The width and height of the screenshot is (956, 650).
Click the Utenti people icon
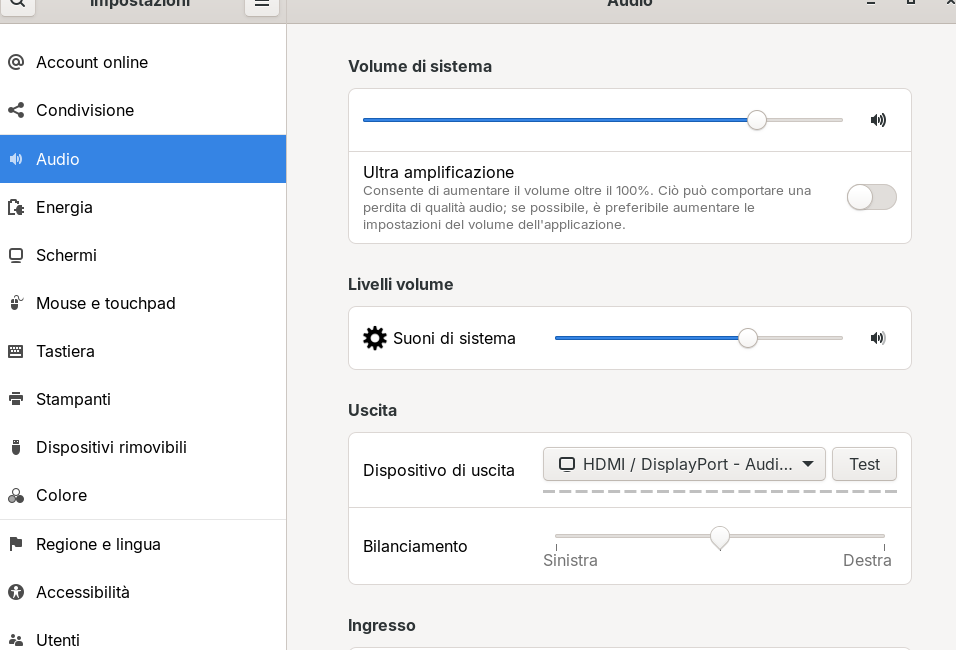[x=16, y=640]
